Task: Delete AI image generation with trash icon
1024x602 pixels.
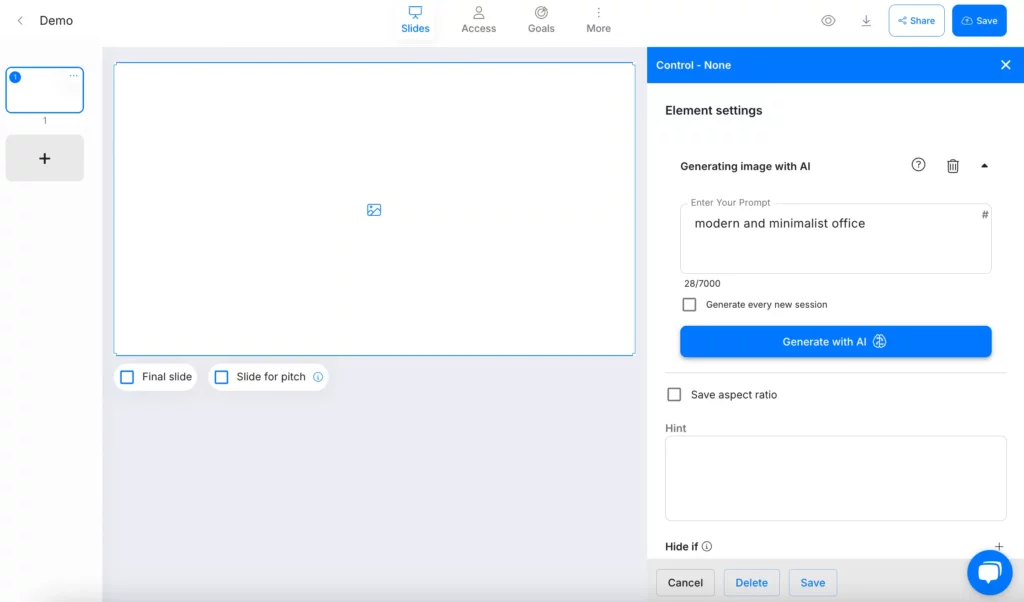Action: click(952, 166)
